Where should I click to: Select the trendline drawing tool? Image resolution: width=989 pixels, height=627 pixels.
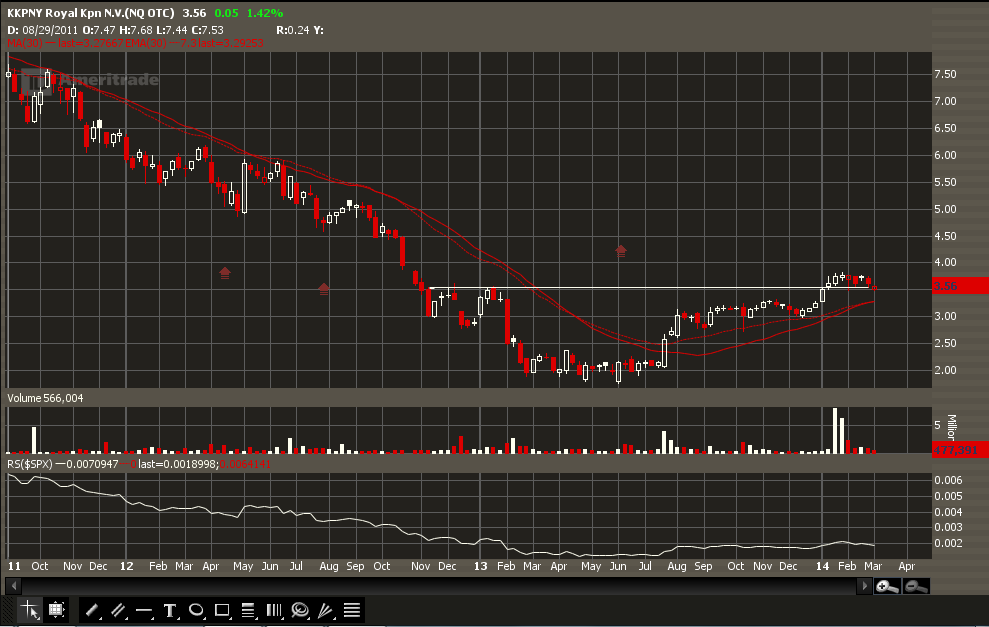click(91, 610)
